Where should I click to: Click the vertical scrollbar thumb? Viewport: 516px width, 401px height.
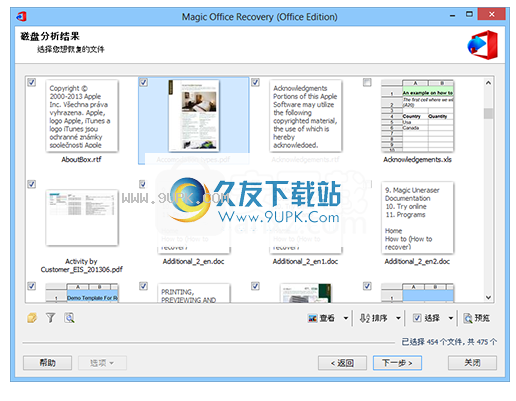coord(488,113)
